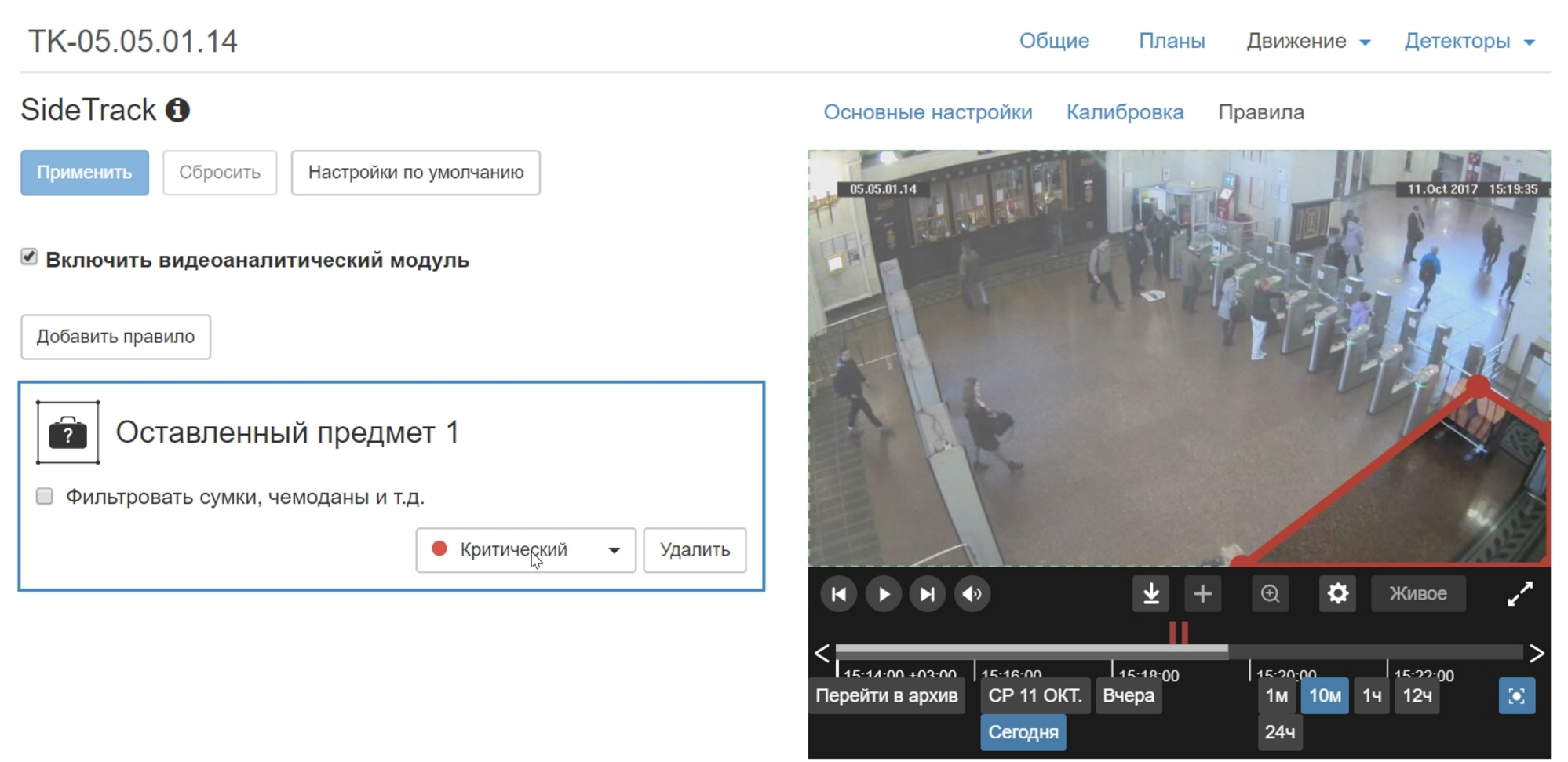Play the video archive
The height and width of the screenshot is (762, 1568).
pos(884,594)
